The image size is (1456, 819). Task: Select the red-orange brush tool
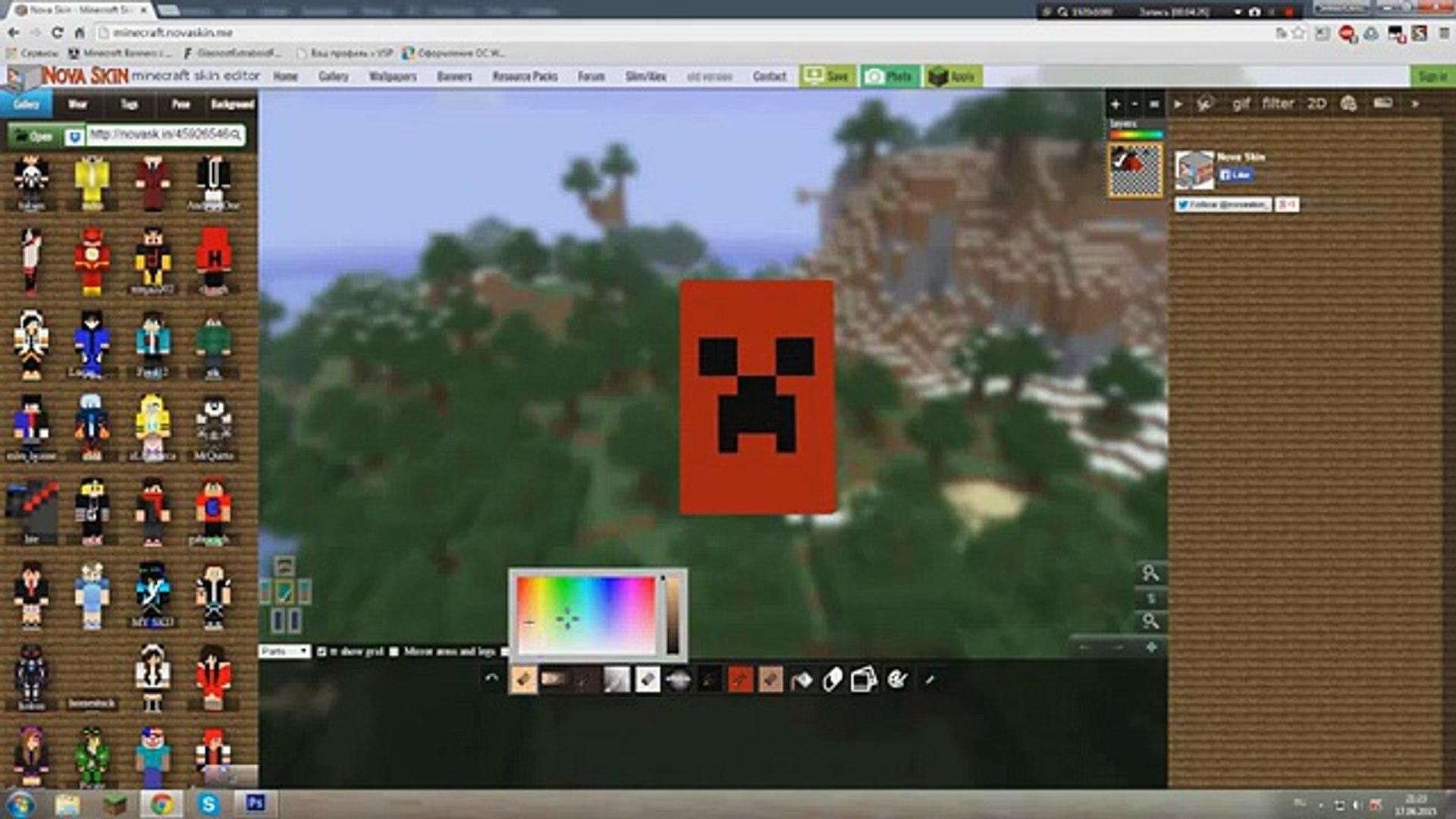pos(740,679)
